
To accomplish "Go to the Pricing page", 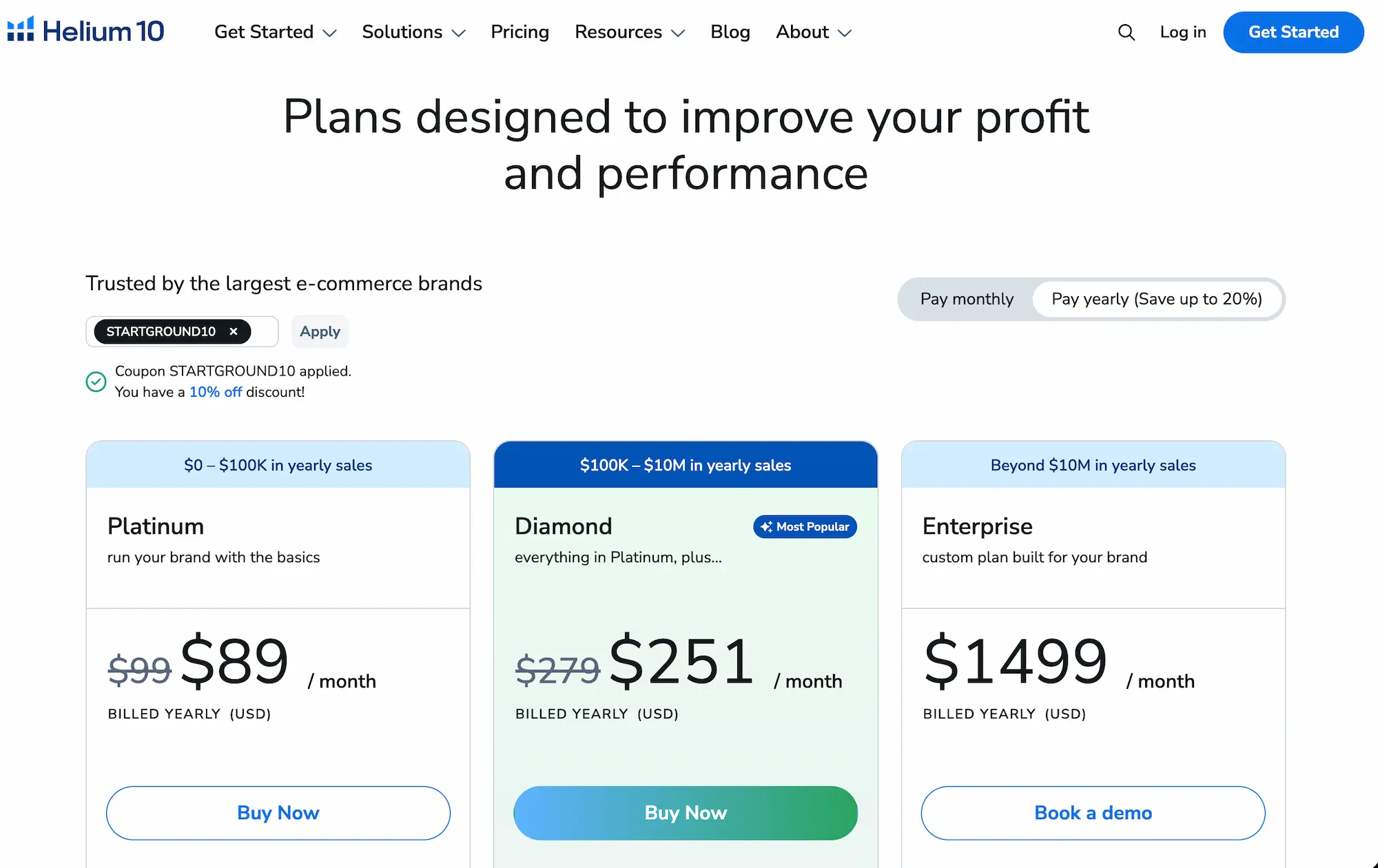I will (520, 32).
